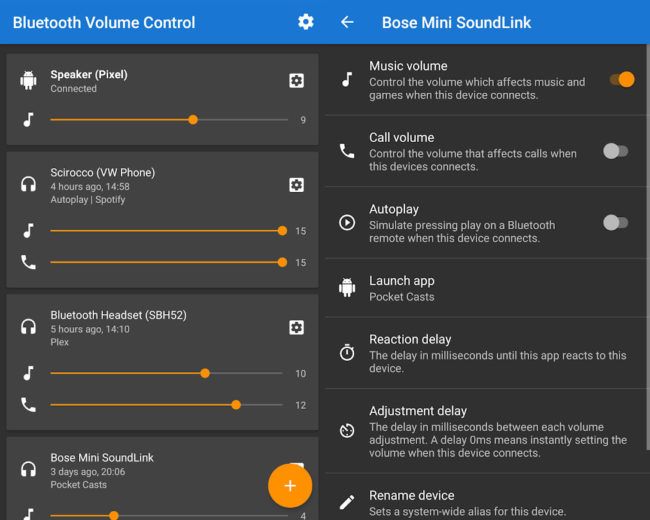
Task: Click the 'Bluetooth Volume Control' title
Action: (104, 22)
